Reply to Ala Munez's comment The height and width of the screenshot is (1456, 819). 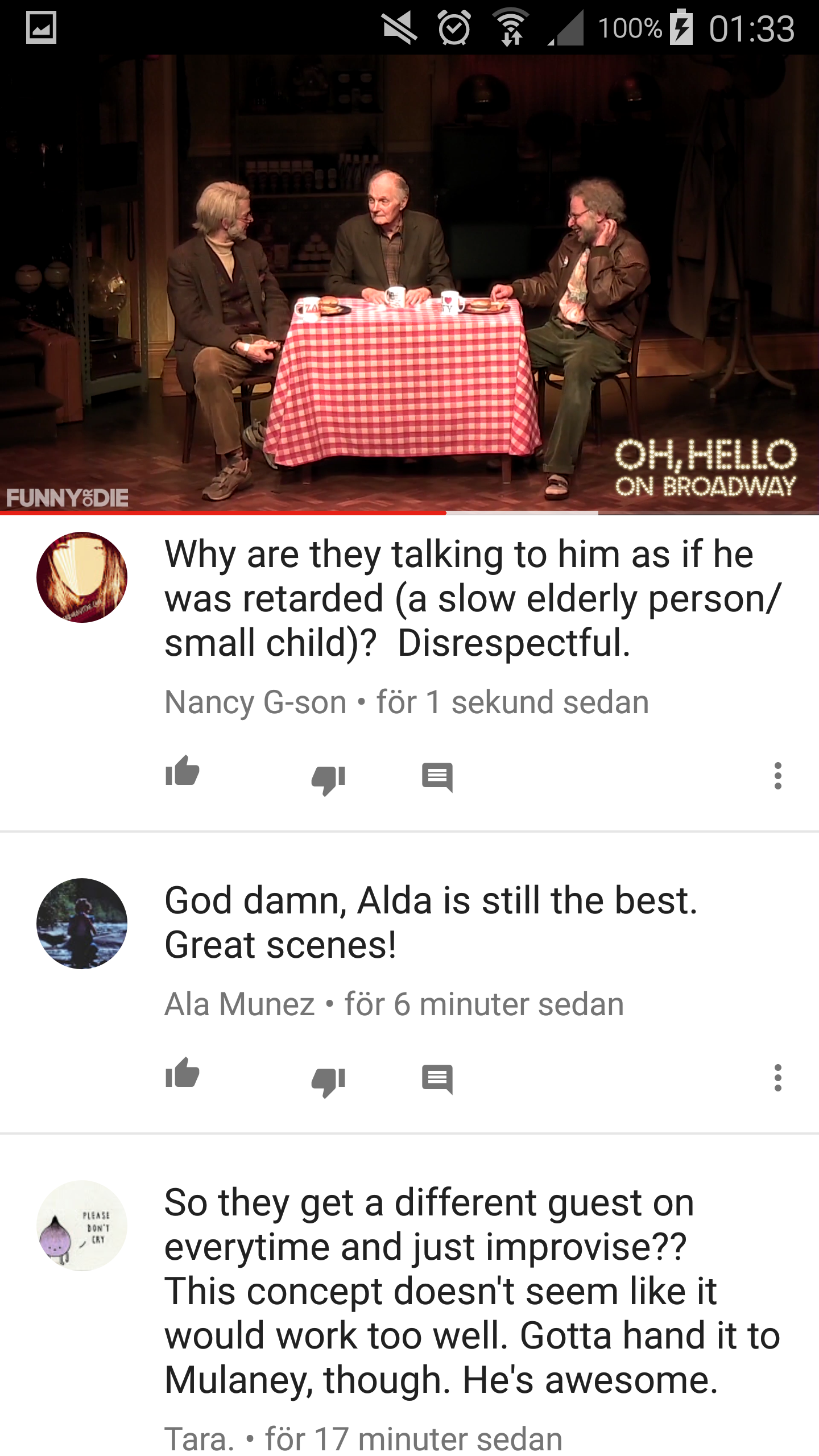click(437, 1079)
